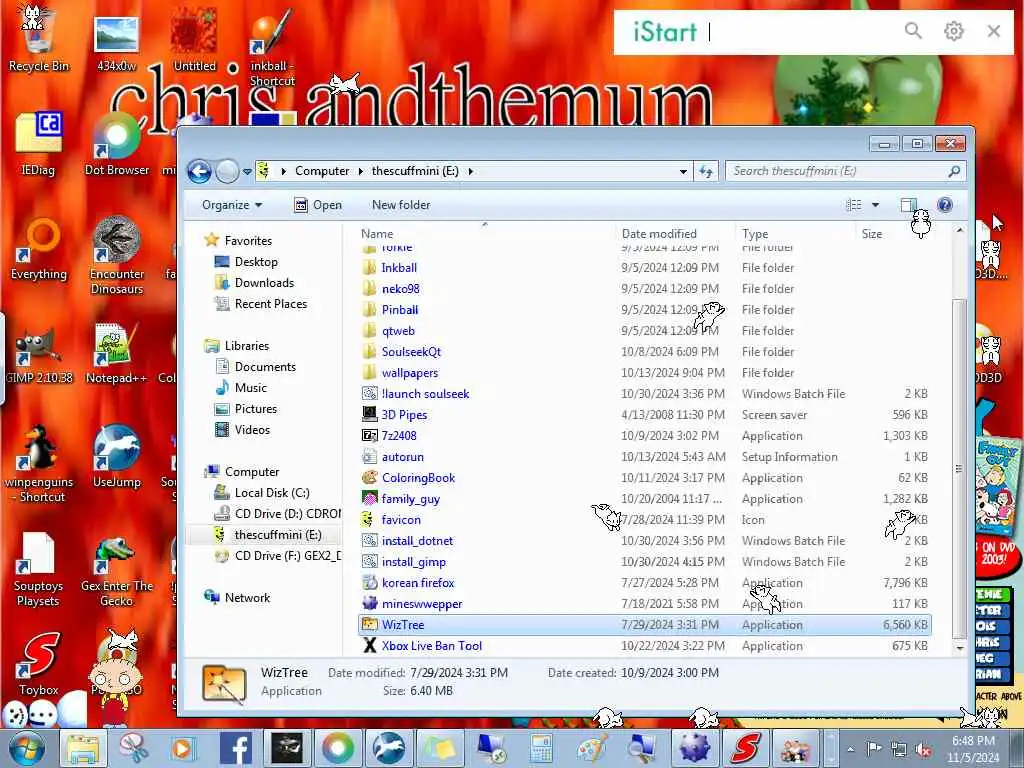1024x768 pixels.
Task: Open the Organize dropdown menu
Action: (232, 205)
